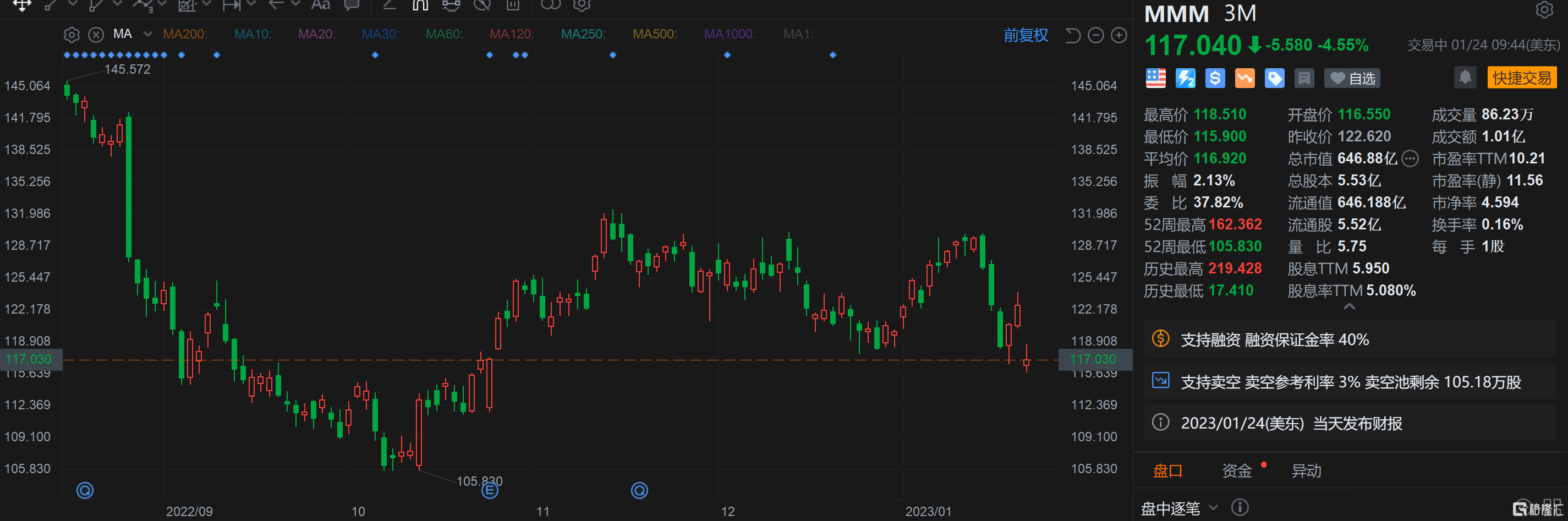Image resolution: width=1568 pixels, height=521 pixels.
Task: Reset chart view with the undo arrow
Action: pos(1072,35)
